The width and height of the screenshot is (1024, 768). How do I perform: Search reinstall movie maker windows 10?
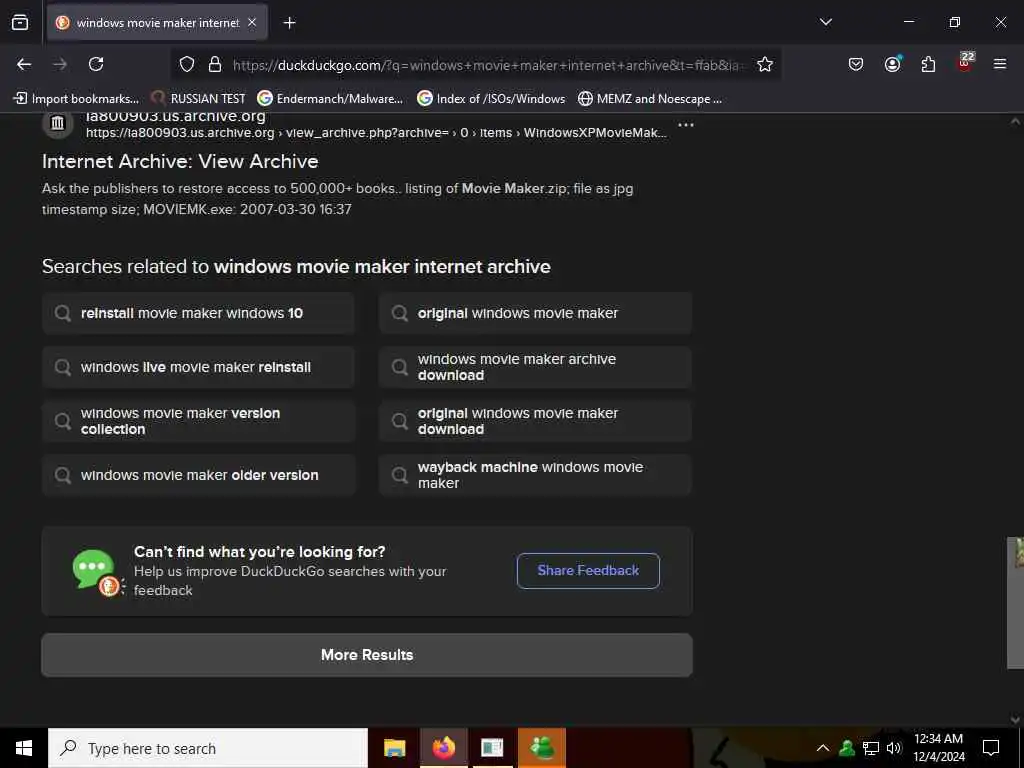(199, 313)
